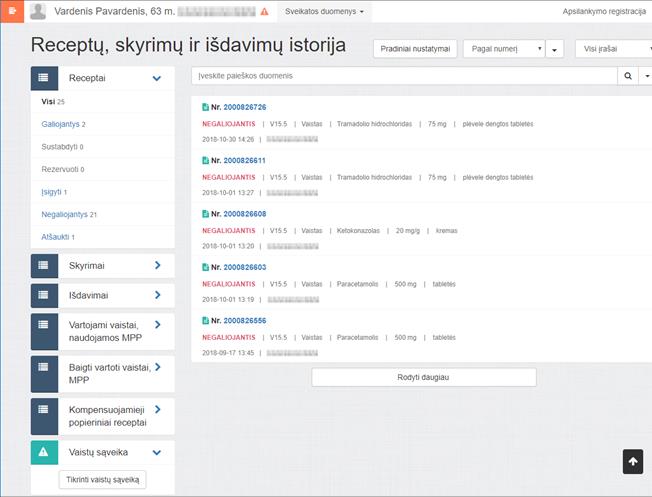
Task: Click Rodyti daugiau to load more
Action: [x=423, y=377]
